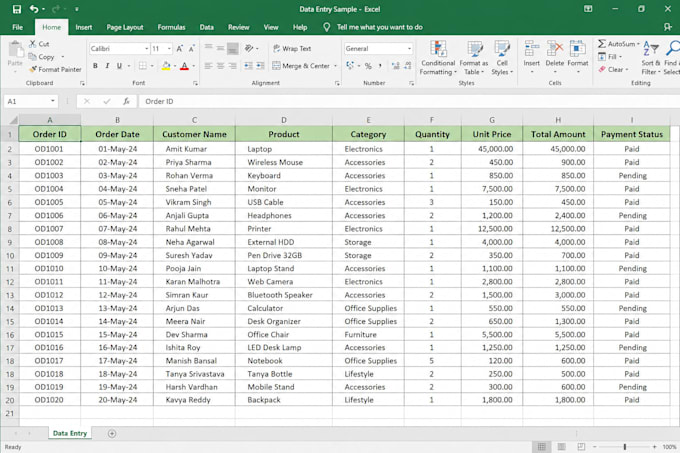Switch to the Insert ribbon tab
The width and height of the screenshot is (680, 453).
click(x=84, y=27)
